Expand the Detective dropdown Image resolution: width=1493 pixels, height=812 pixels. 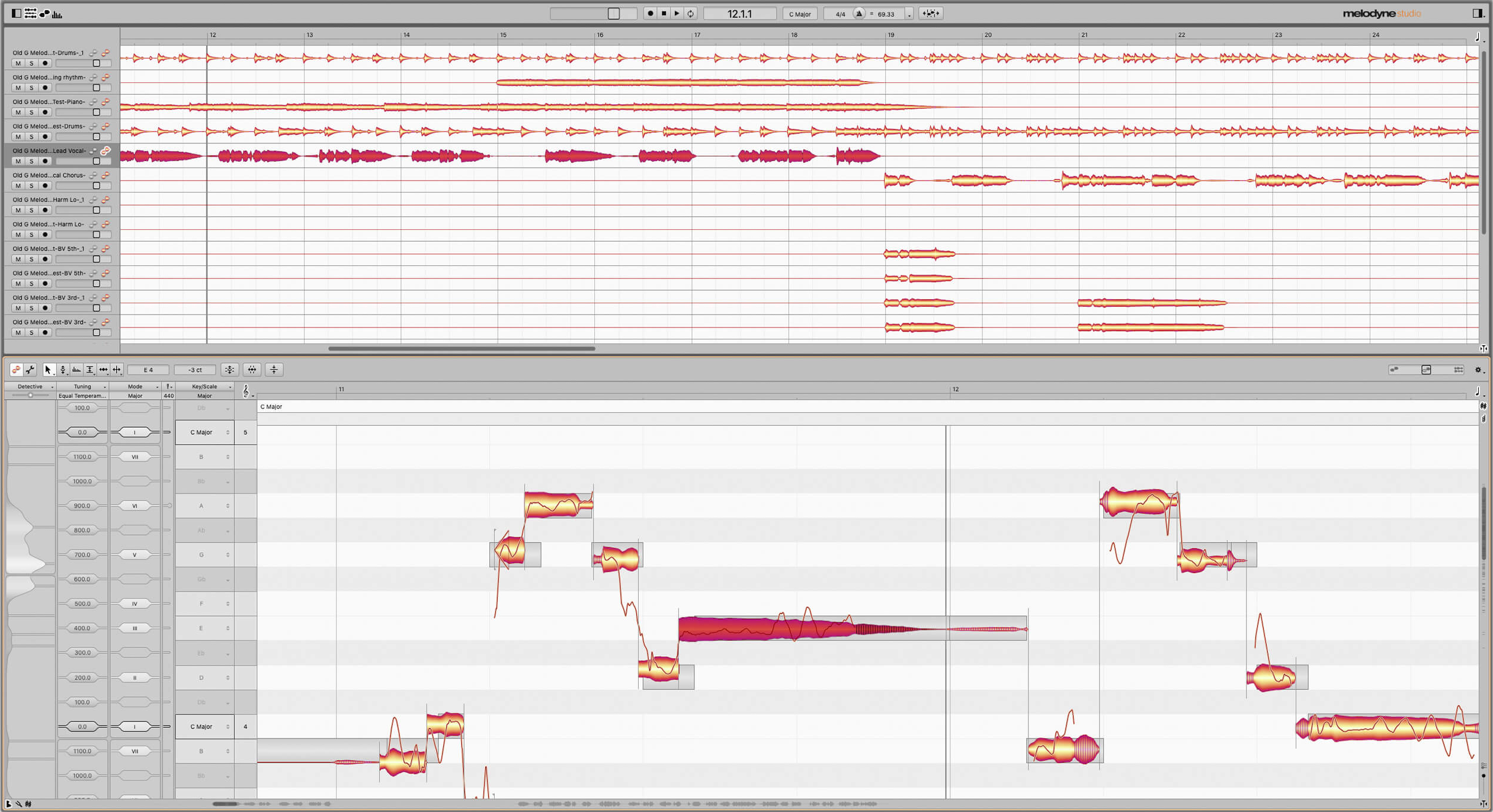(30, 387)
